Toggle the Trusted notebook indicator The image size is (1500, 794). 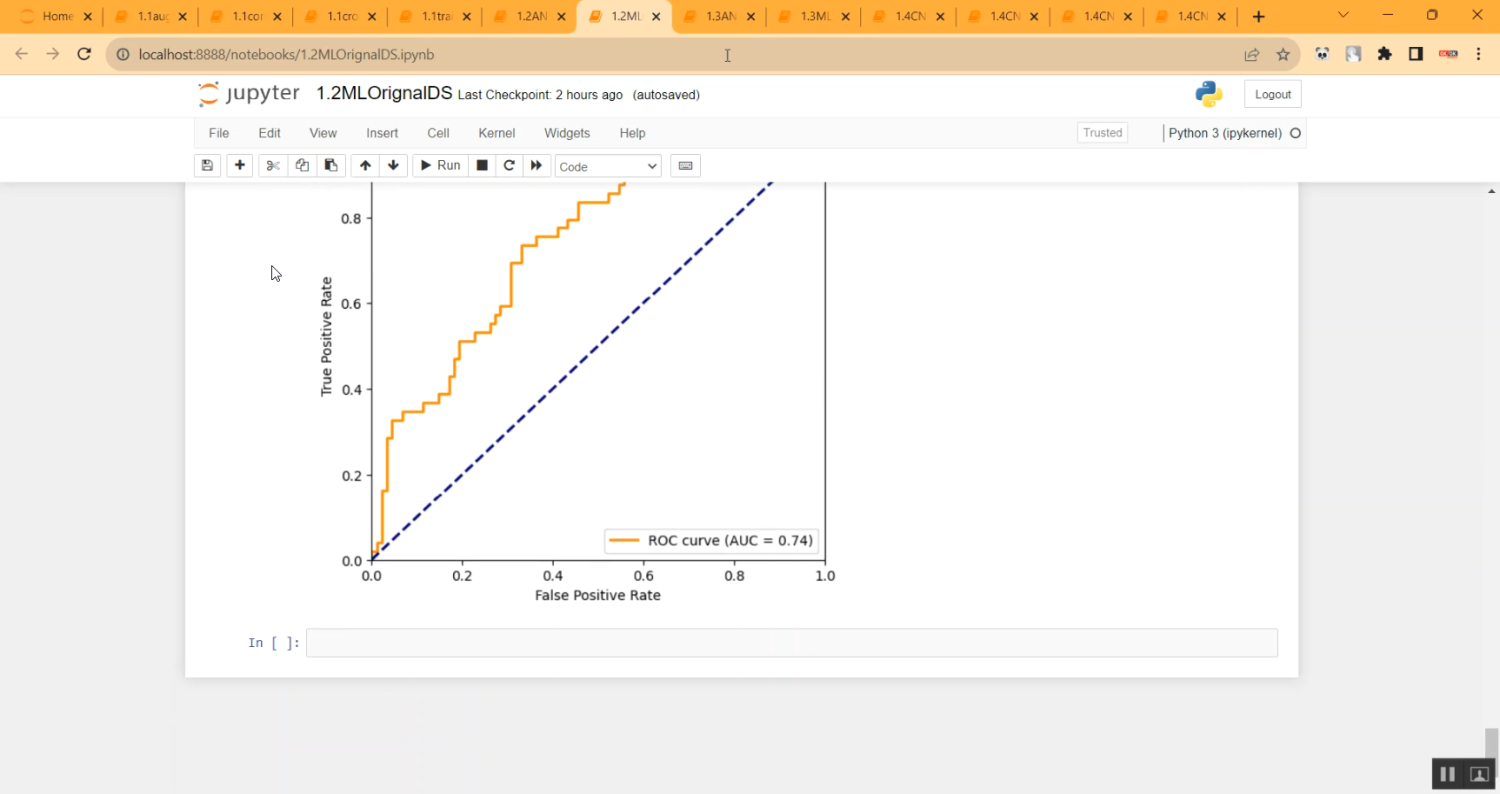pos(1102,133)
